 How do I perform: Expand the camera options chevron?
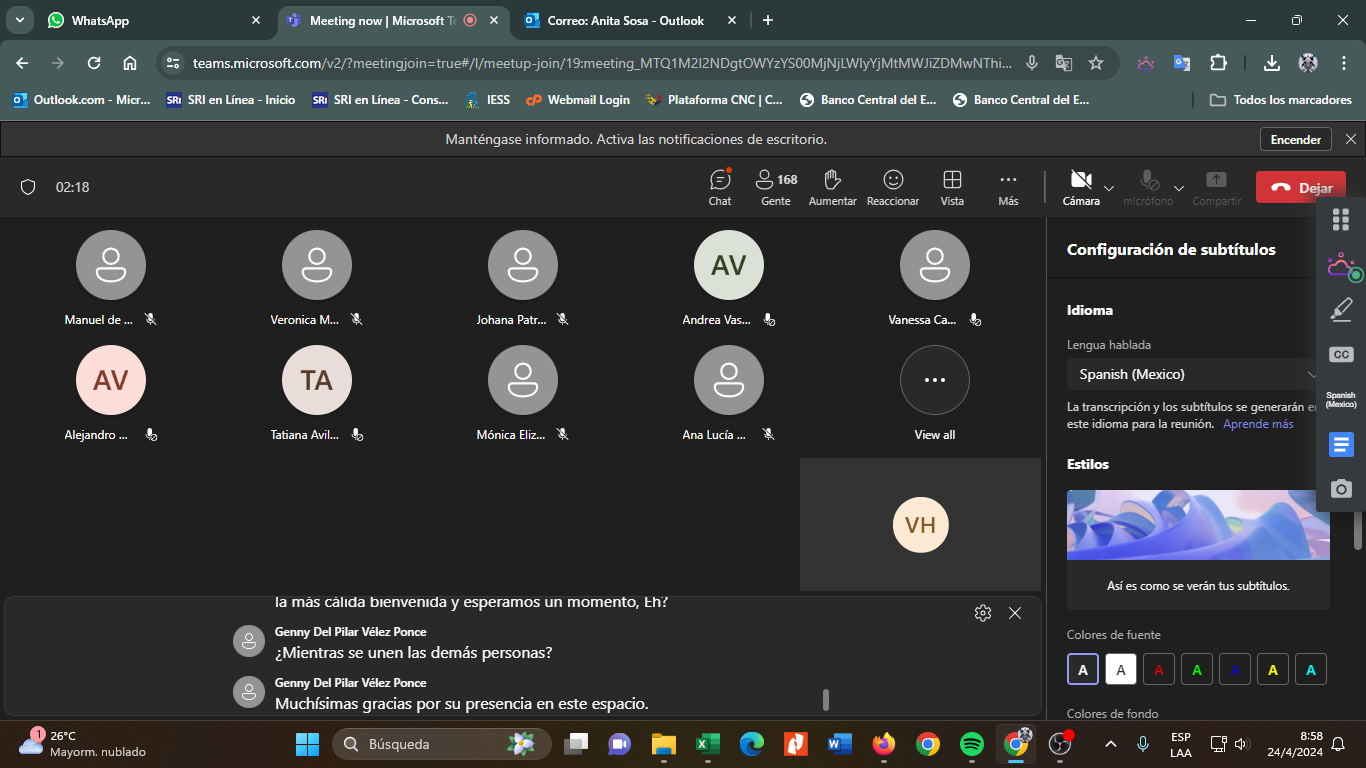tap(1109, 188)
